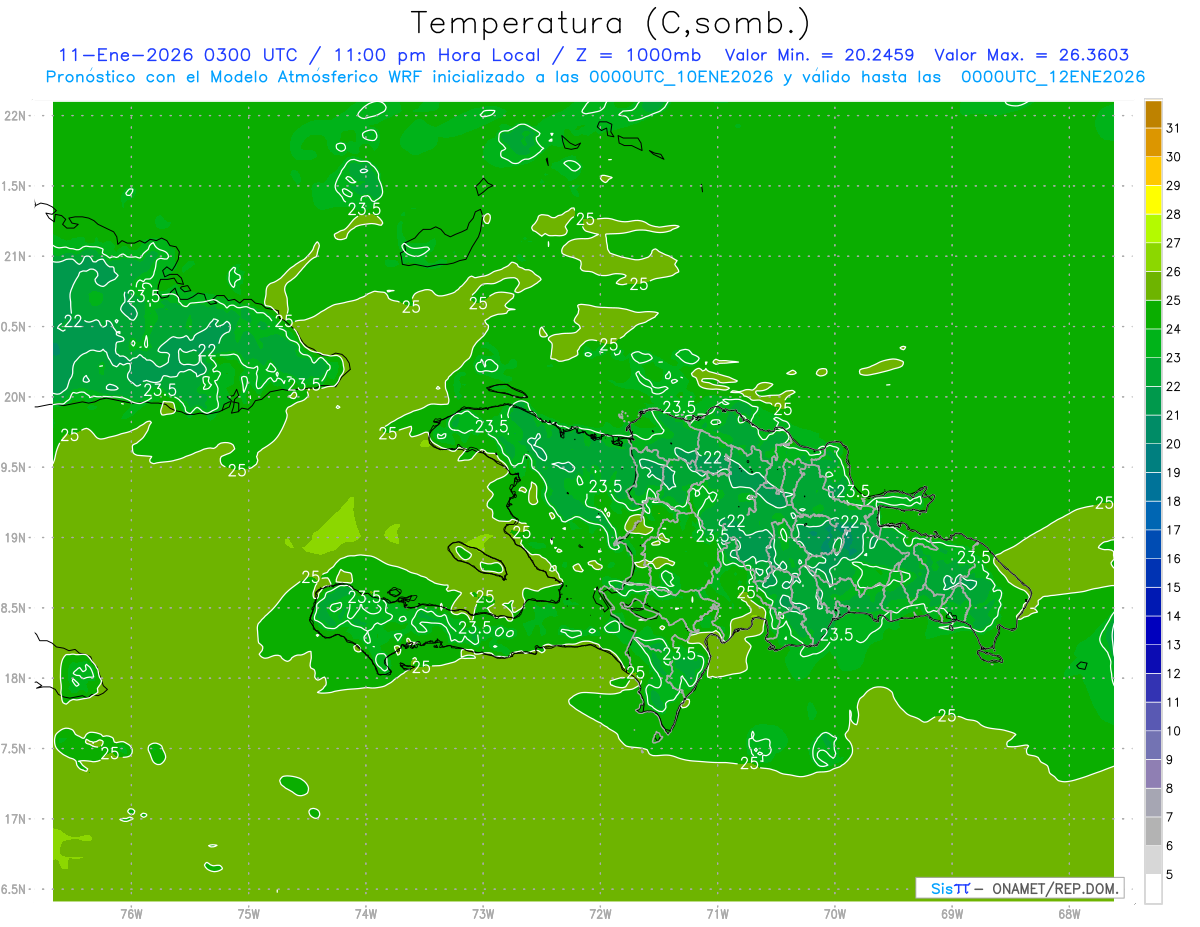The height and width of the screenshot is (927, 1200).
Task: Click the '21N' latitude label
Action: coord(15,256)
